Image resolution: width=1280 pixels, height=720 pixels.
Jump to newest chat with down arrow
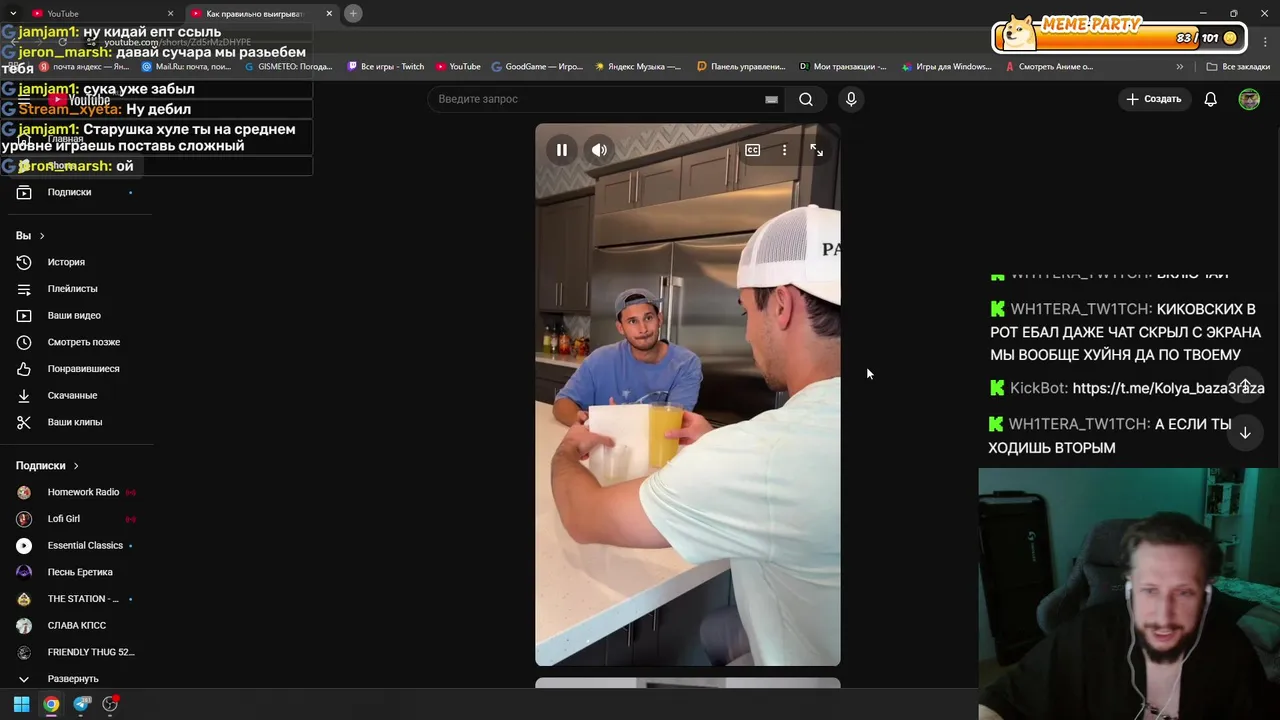coord(1245,433)
